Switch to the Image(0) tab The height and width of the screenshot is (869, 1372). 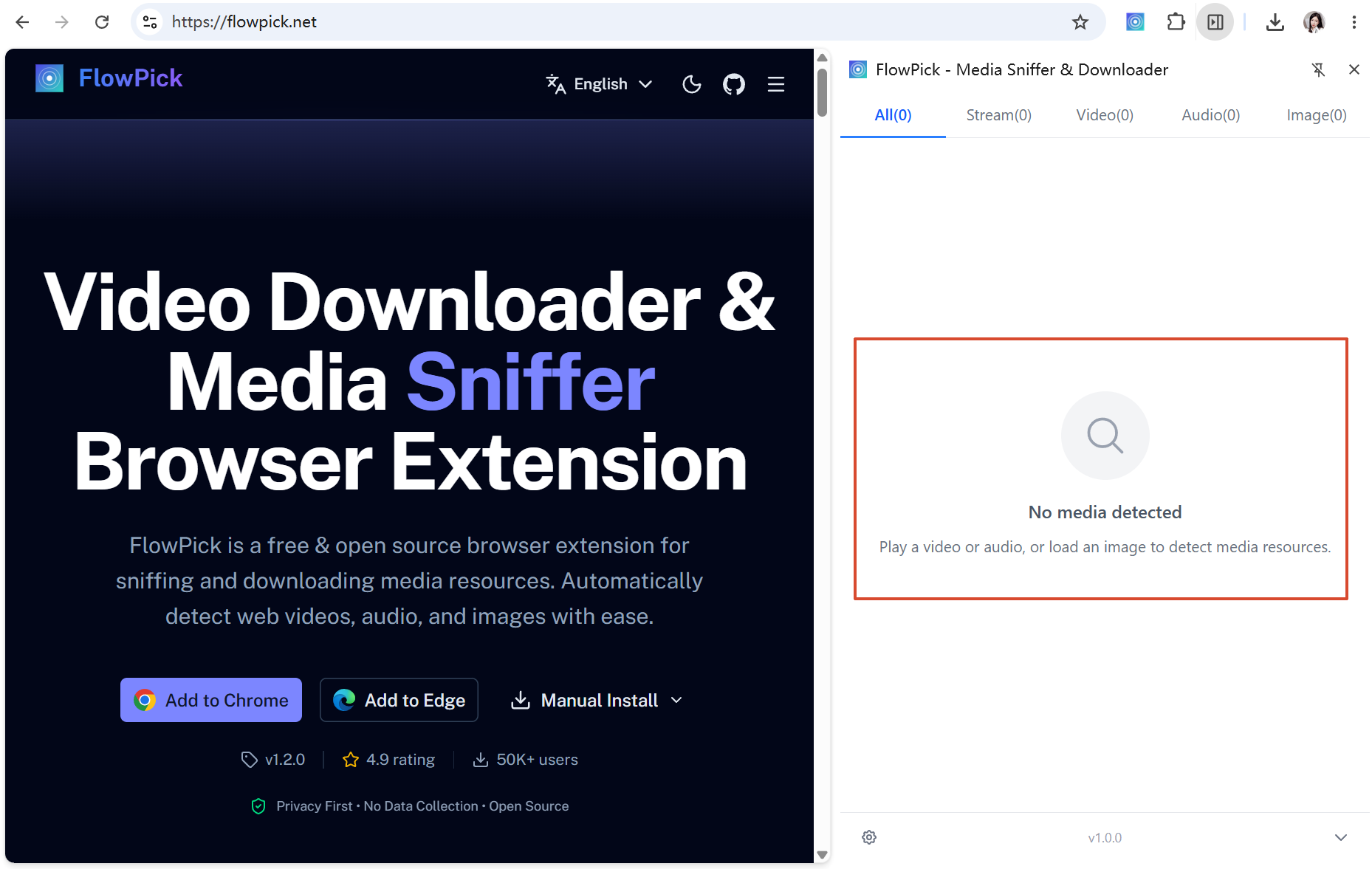pos(1317,115)
